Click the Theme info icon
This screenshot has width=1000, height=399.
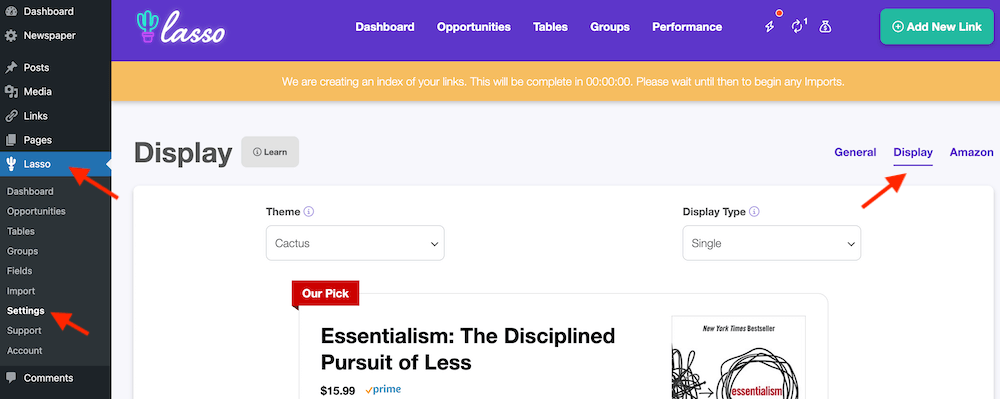(309, 212)
